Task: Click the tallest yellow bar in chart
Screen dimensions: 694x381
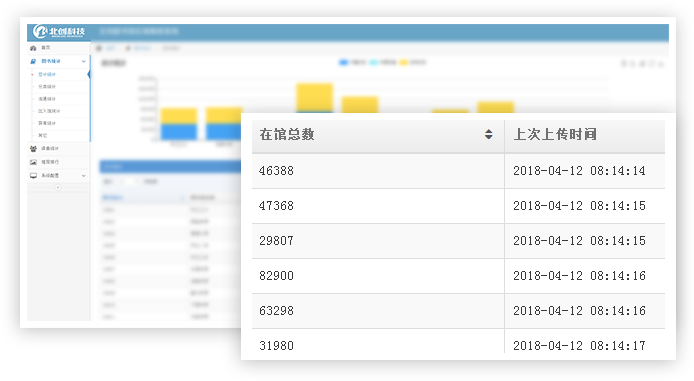Action: pos(315,97)
